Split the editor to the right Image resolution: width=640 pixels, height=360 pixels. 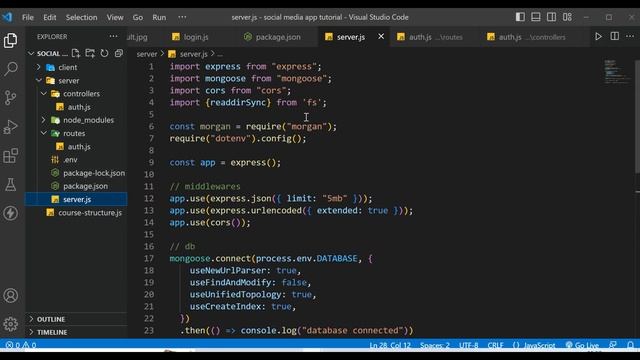pos(614,36)
